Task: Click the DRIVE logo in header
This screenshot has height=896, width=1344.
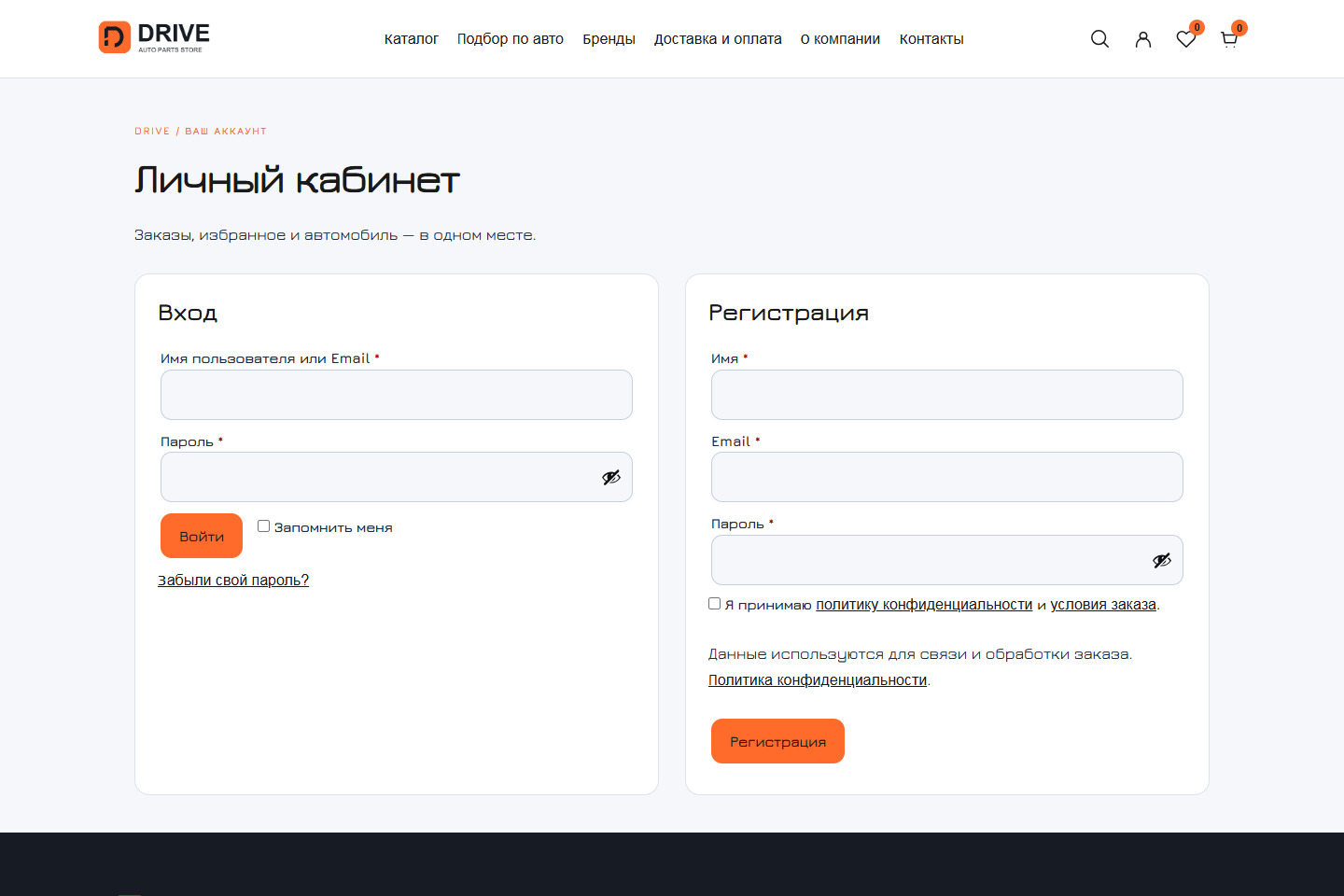Action: tap(154, 37)
